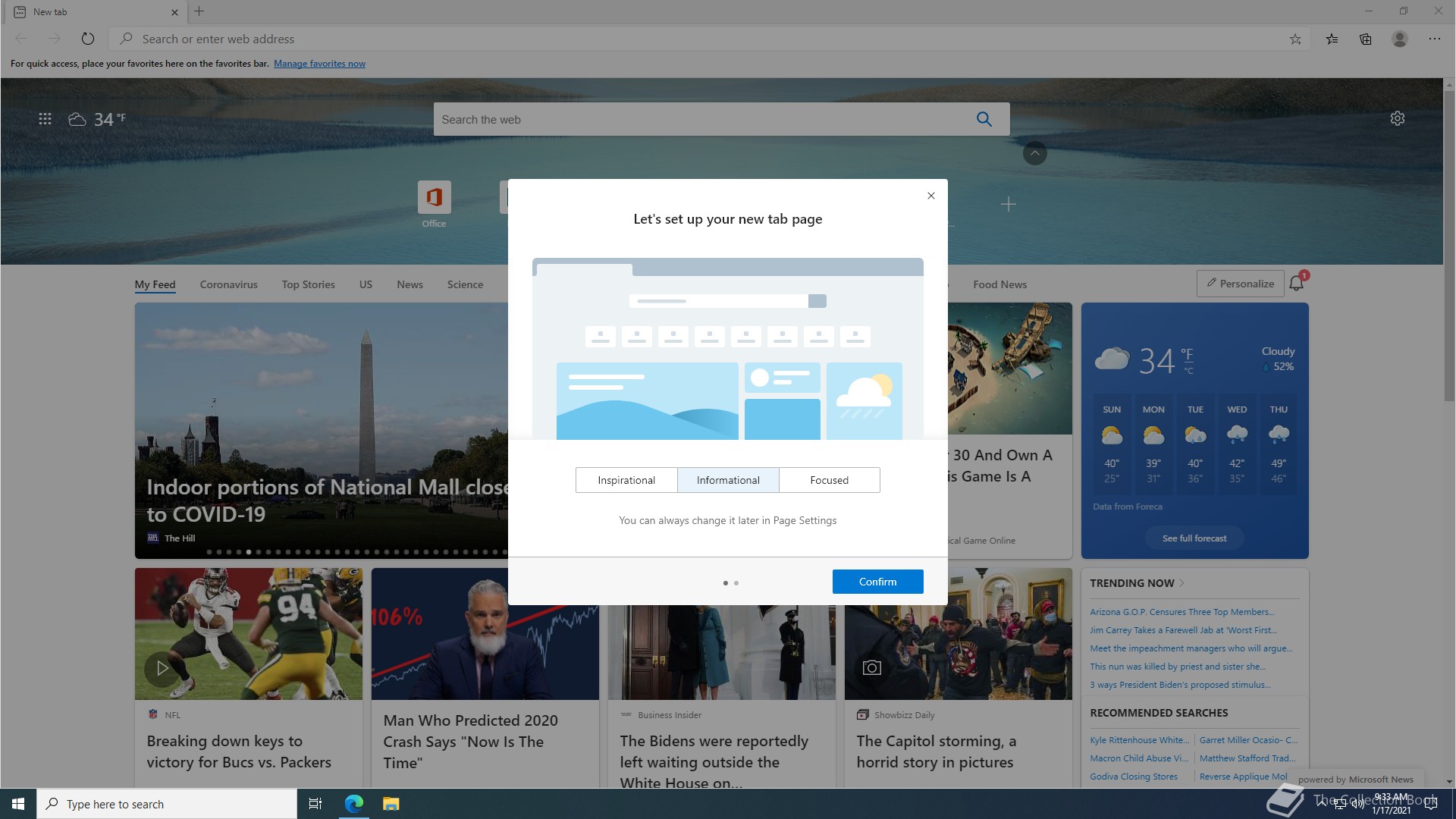
Task: Open File Explorer from taskbar
Action: (391, 804)
